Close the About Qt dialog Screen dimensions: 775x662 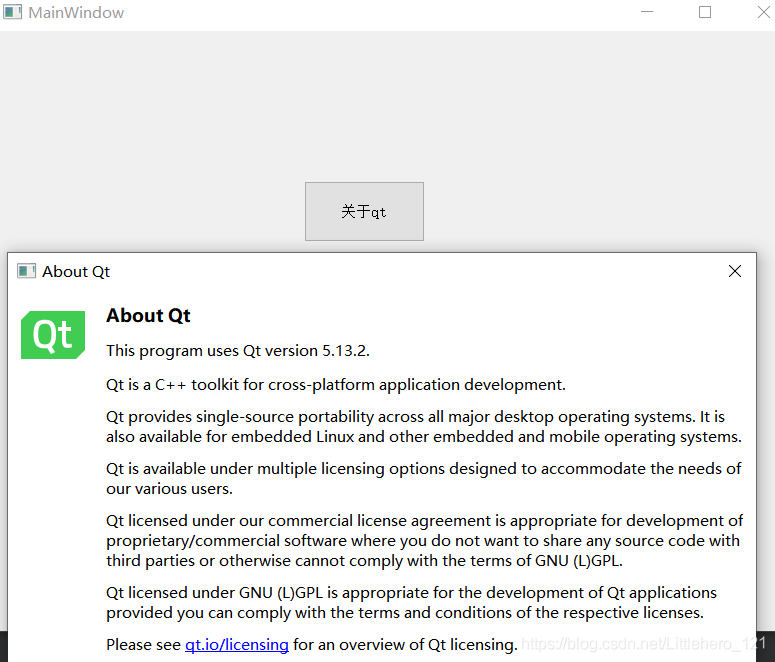point(734,271)
